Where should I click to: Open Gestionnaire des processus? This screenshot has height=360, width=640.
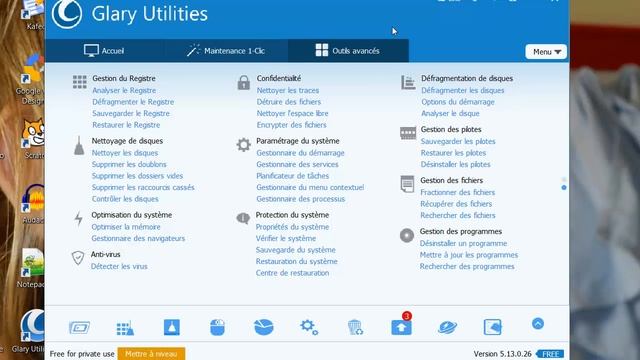[x=301, y=199]
